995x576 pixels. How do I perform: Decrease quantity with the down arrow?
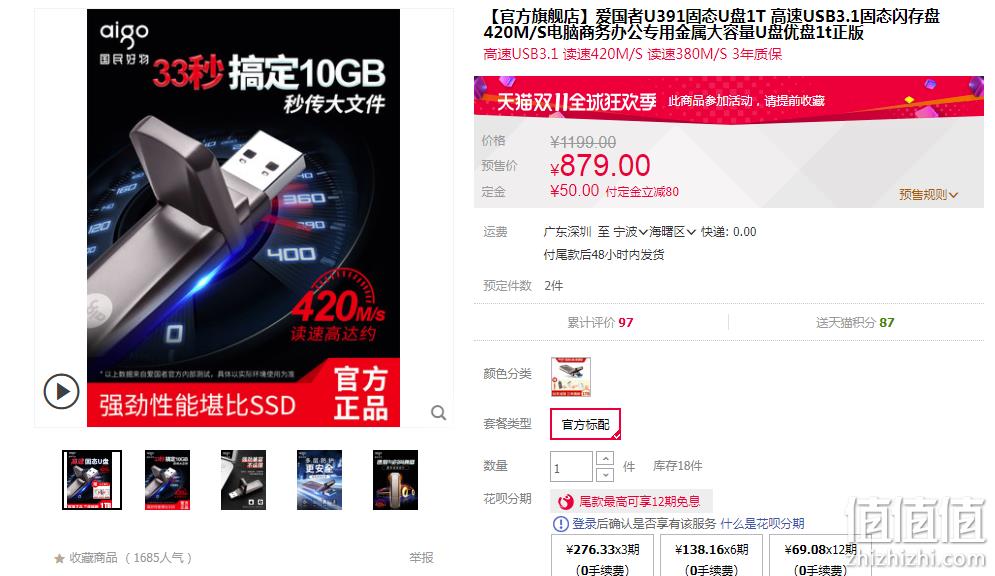pos(605,475)
